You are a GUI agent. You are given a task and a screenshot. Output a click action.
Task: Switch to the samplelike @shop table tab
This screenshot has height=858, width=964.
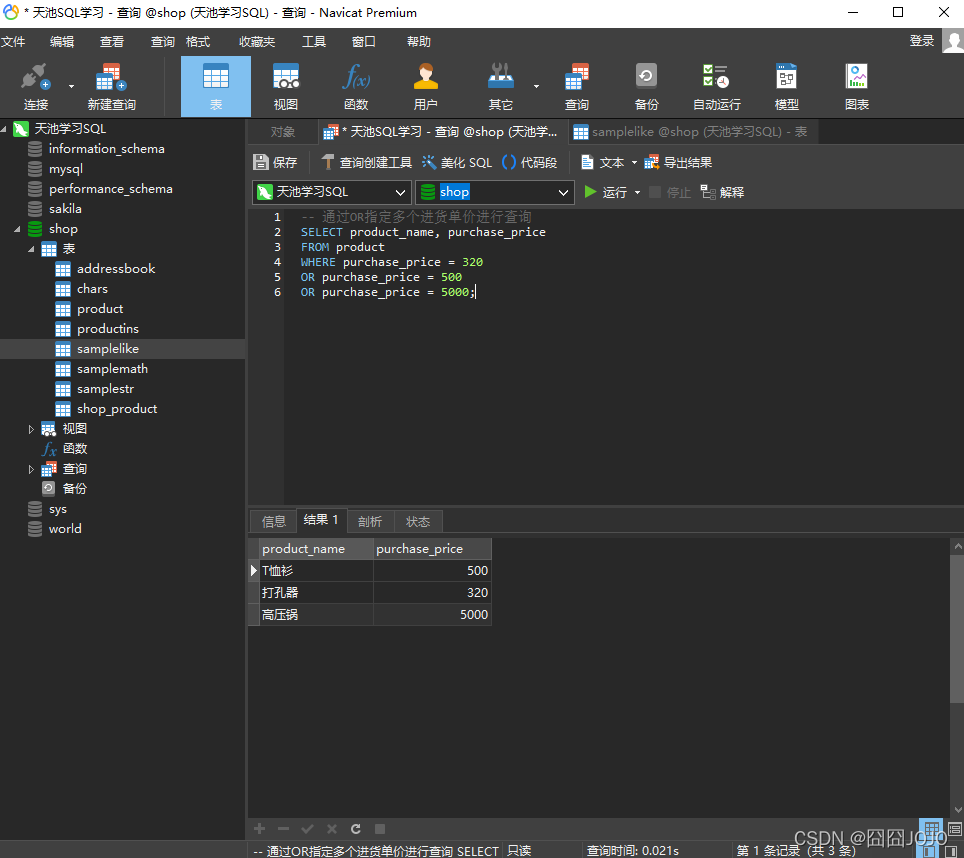click(693, 132)
